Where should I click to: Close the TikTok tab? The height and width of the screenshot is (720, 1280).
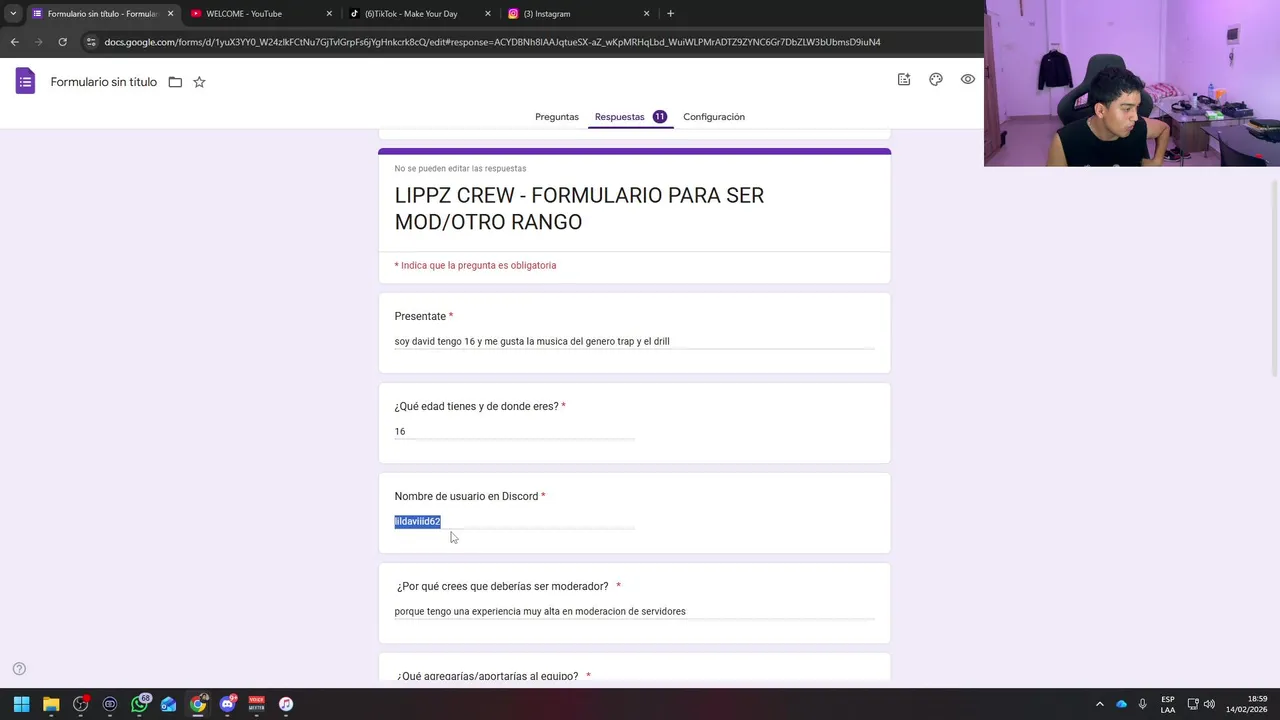[488, 14]
